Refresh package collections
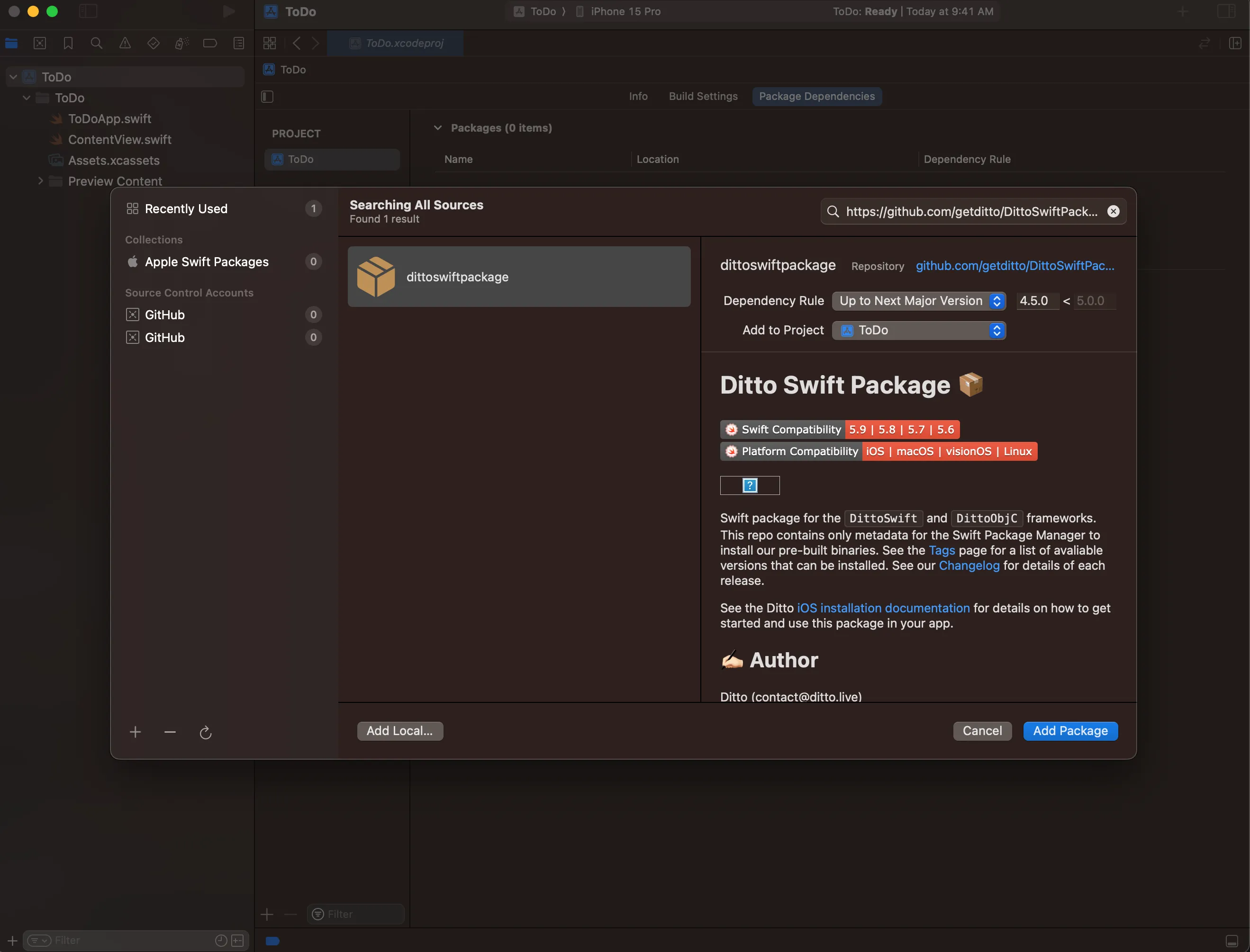The image size is (1250, 952). (x=205, y=732)
